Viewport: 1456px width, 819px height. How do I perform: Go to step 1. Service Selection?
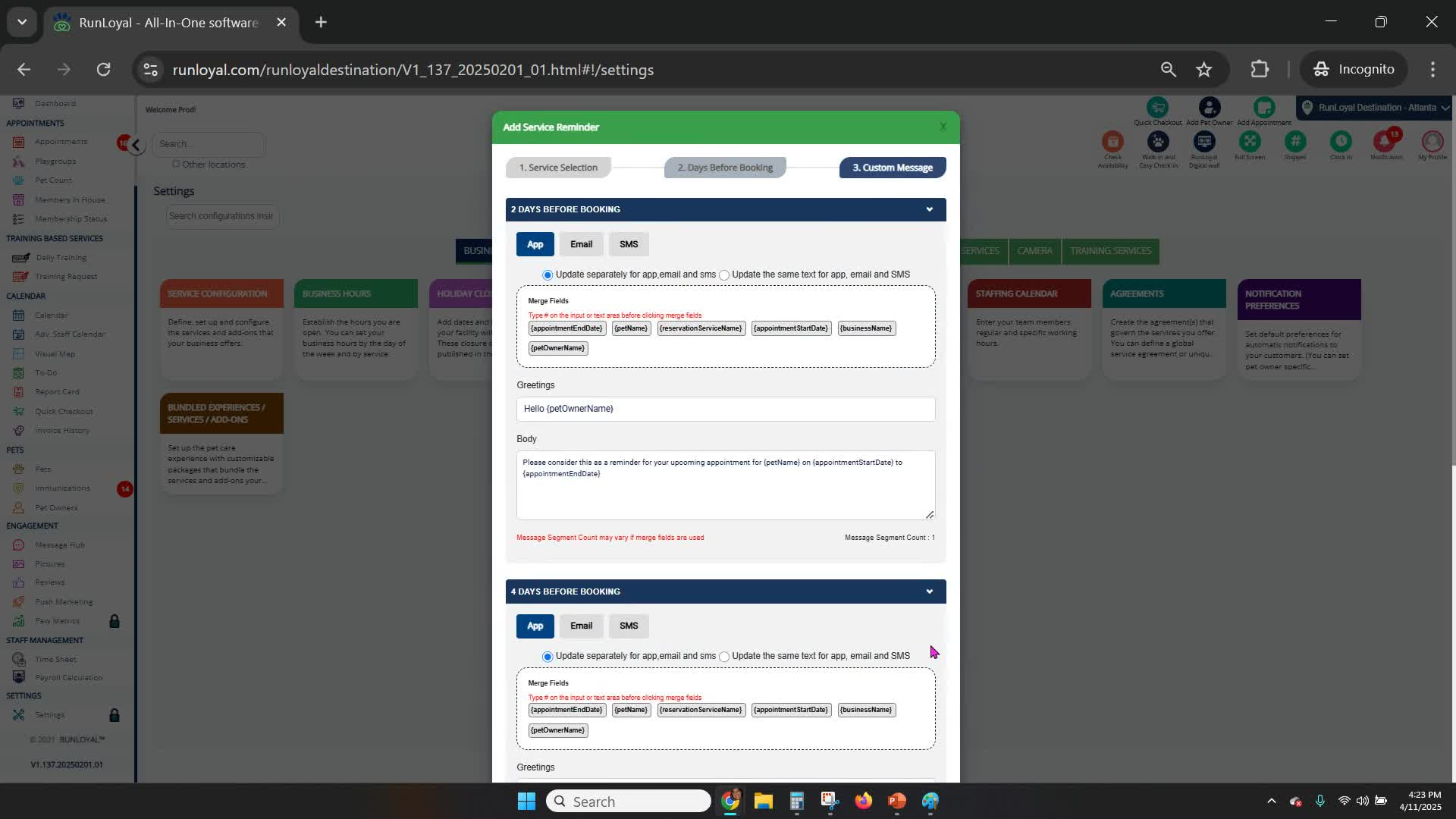click(x=558, y=168)
